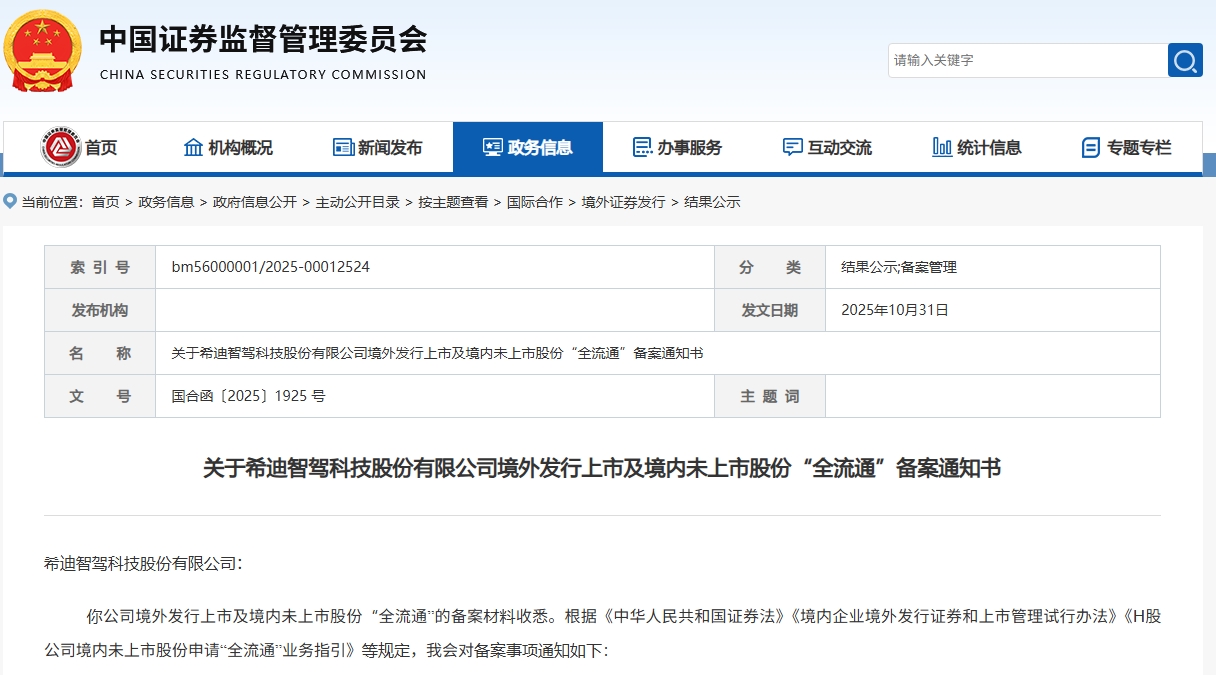Select the 政务信息 tab
The height and width of the screenshot is (675, 1216).
[x=528, y=148]
